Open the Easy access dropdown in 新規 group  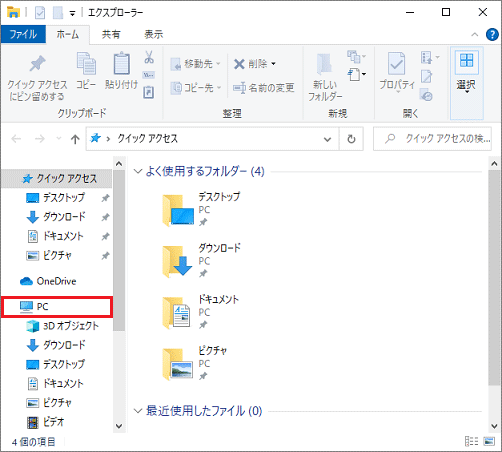(x=356, y=74)
